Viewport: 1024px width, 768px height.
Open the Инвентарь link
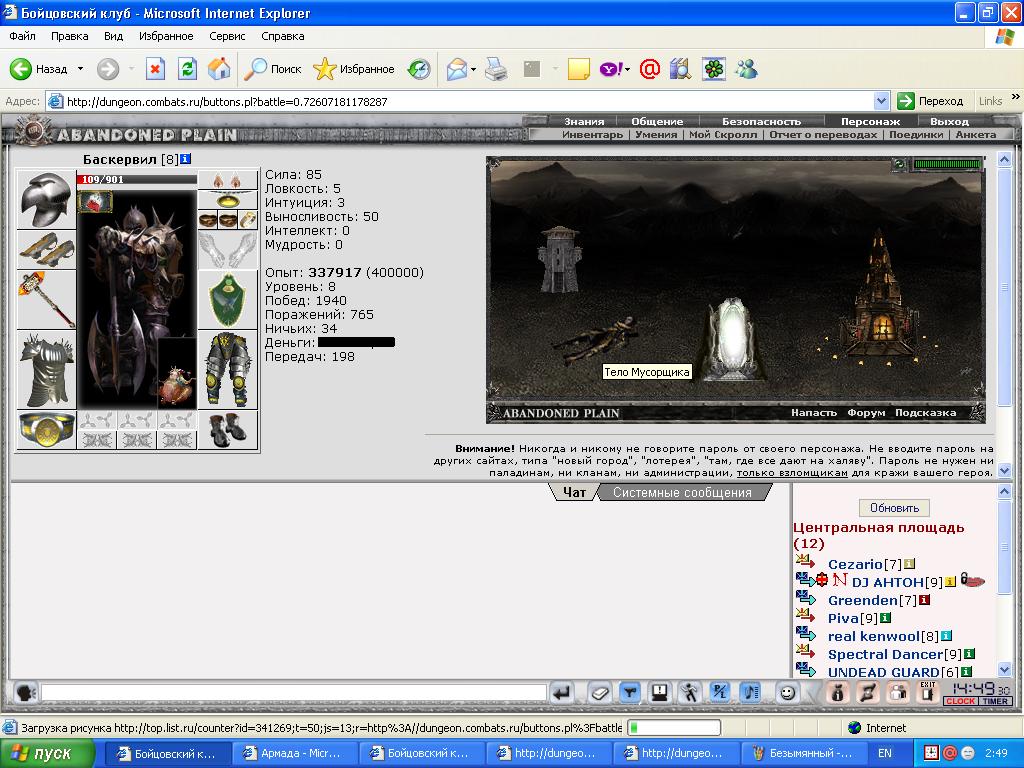[592, 135]
